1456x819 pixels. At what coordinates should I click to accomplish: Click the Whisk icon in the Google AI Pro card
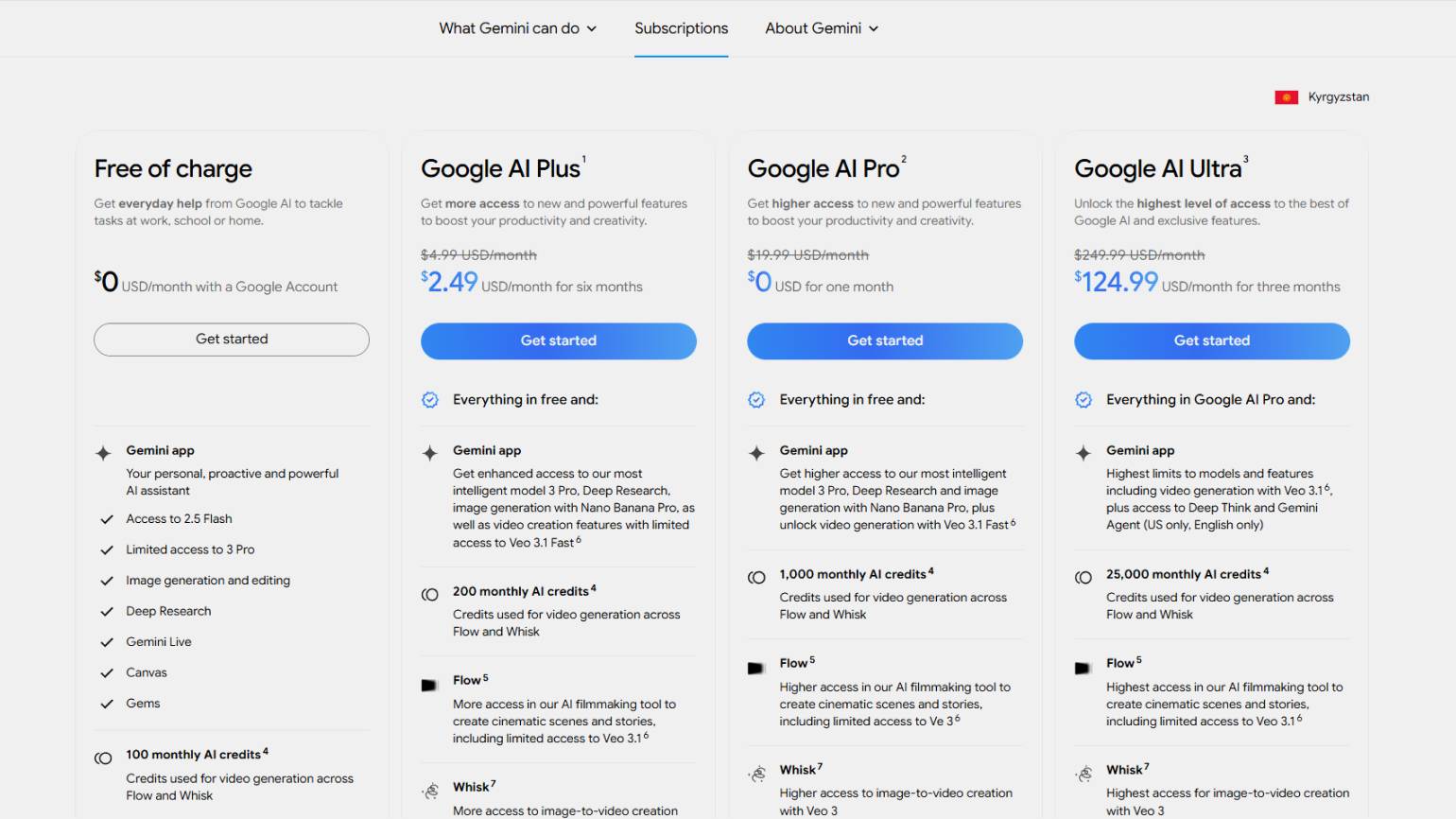coord(756,774)
